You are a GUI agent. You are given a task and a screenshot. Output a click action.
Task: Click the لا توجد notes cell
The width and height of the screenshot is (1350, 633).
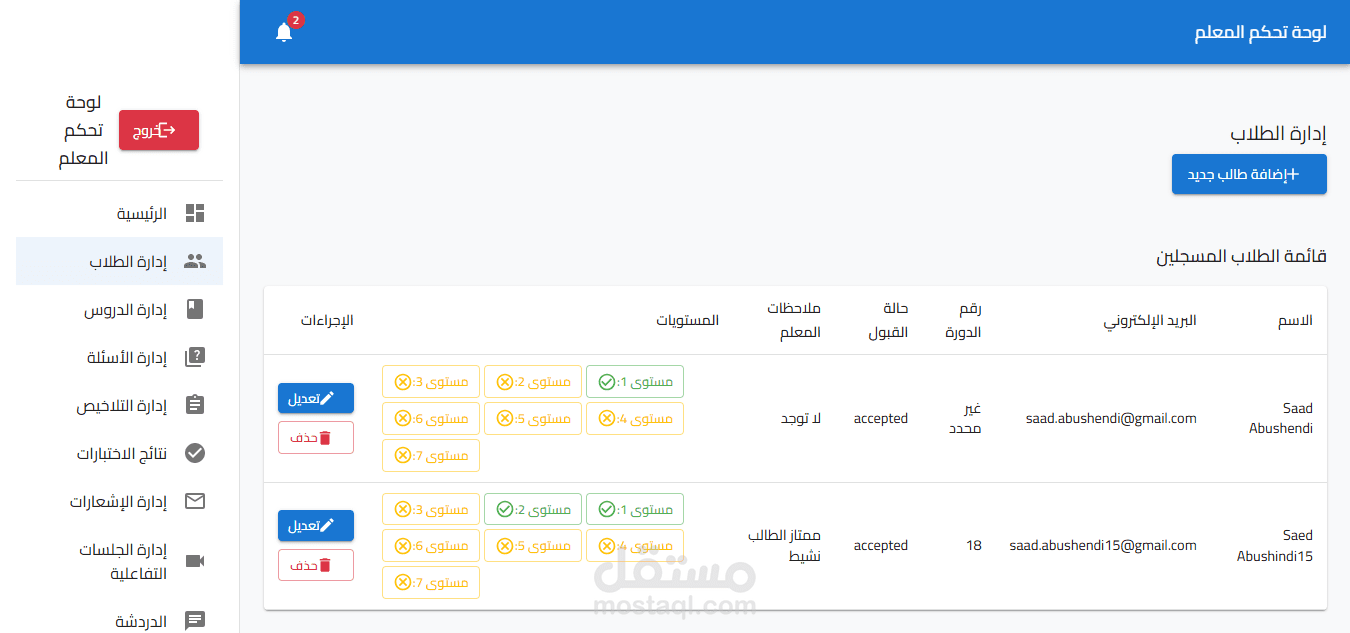pos(801,418)
